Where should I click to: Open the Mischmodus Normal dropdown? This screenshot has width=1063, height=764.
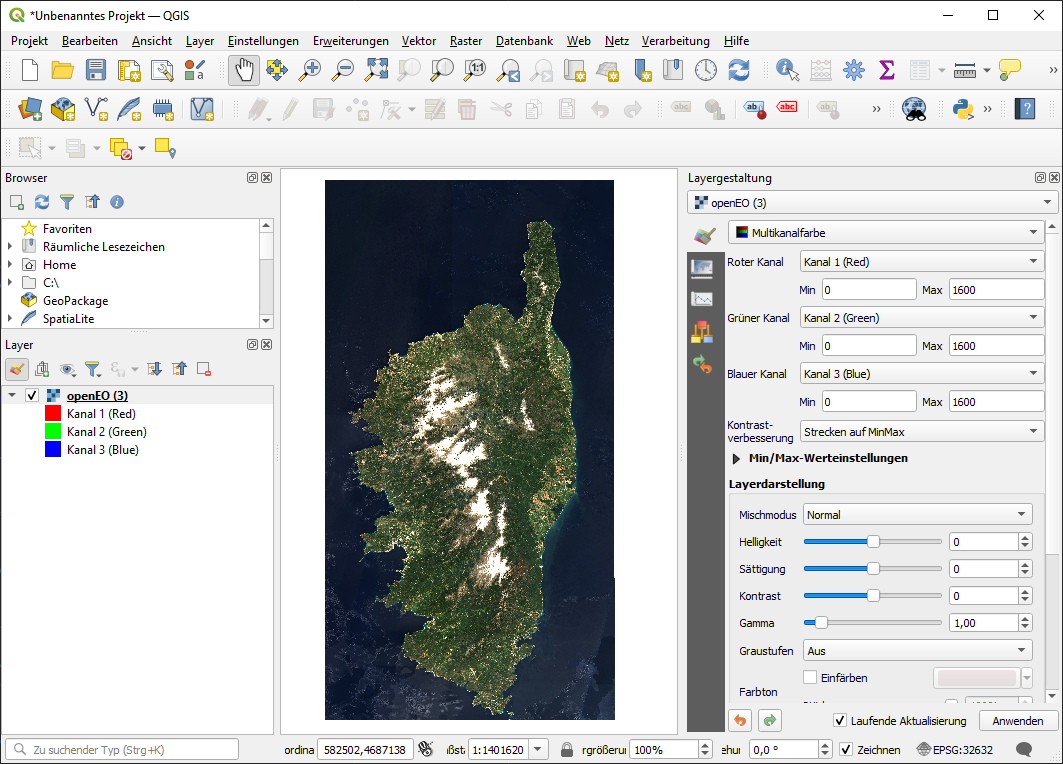(x=917, y=515)
